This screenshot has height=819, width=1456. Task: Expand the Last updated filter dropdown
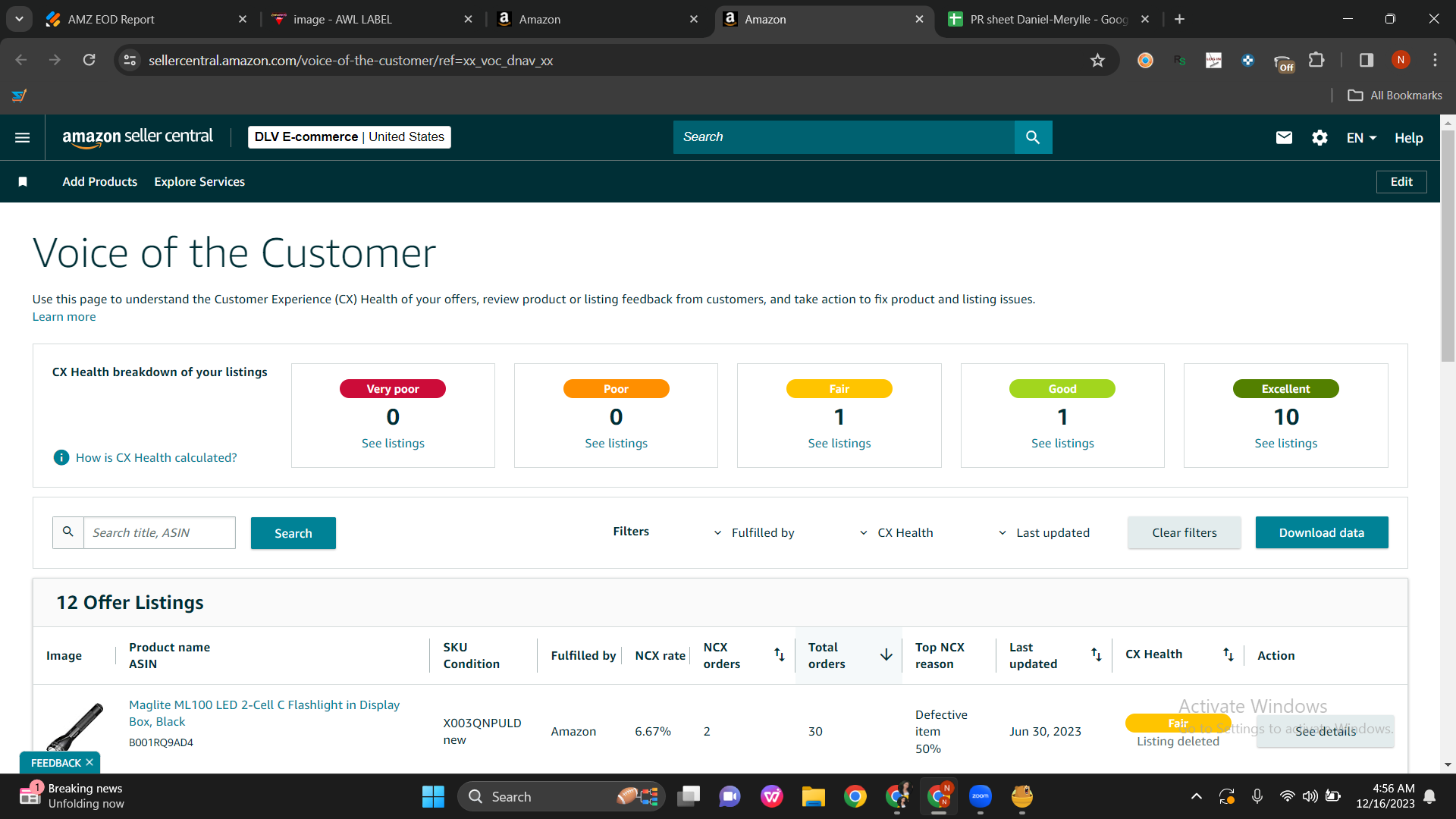coord(1043,532)
